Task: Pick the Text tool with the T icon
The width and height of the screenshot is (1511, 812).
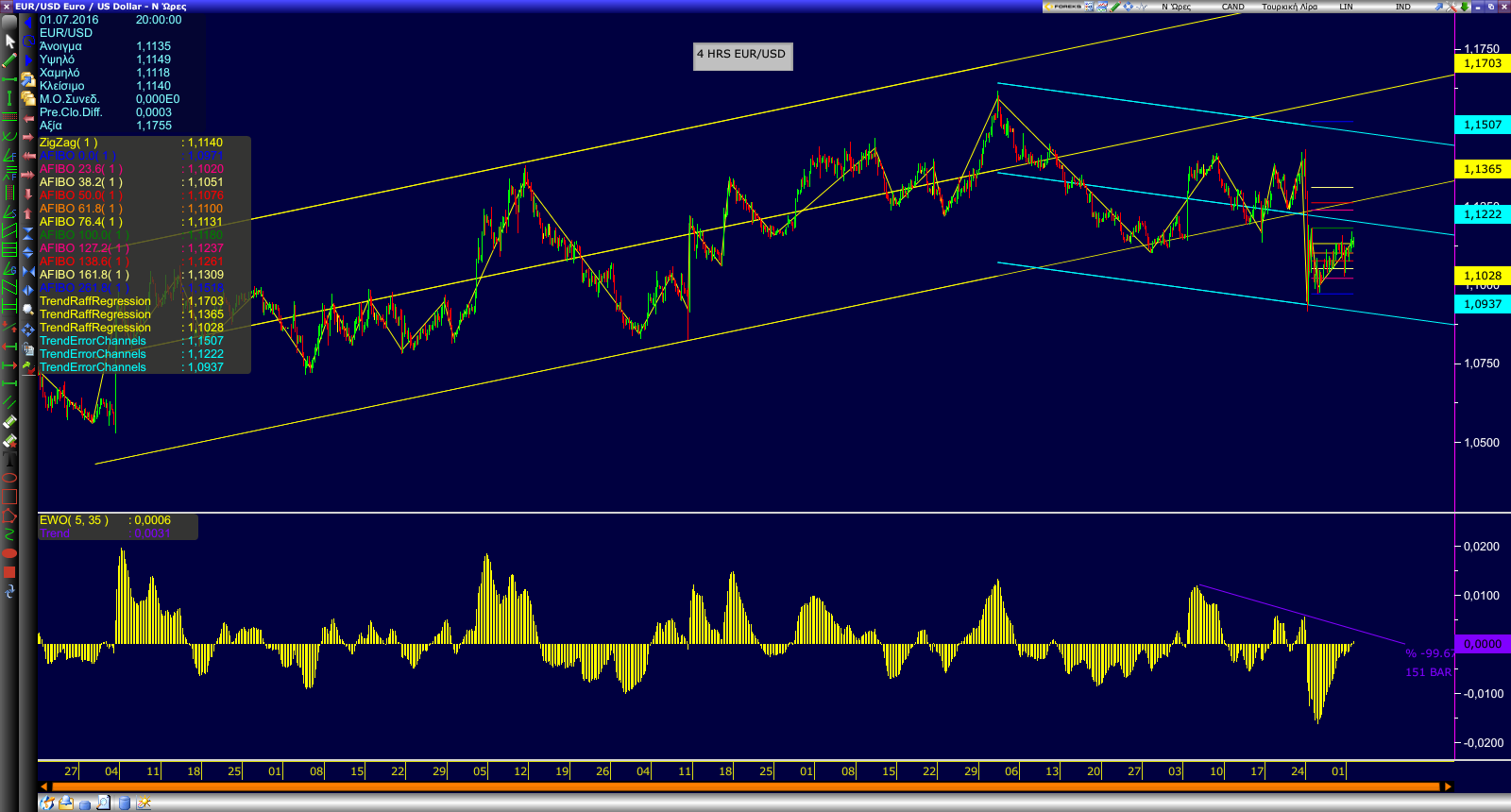Action: (x=9, y=460)
